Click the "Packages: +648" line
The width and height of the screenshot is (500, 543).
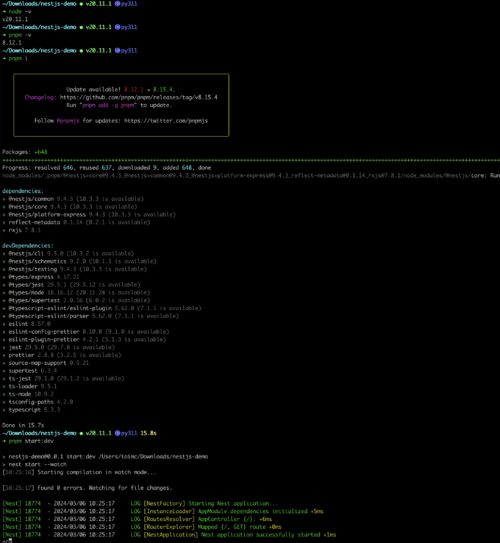pos(25,152)
